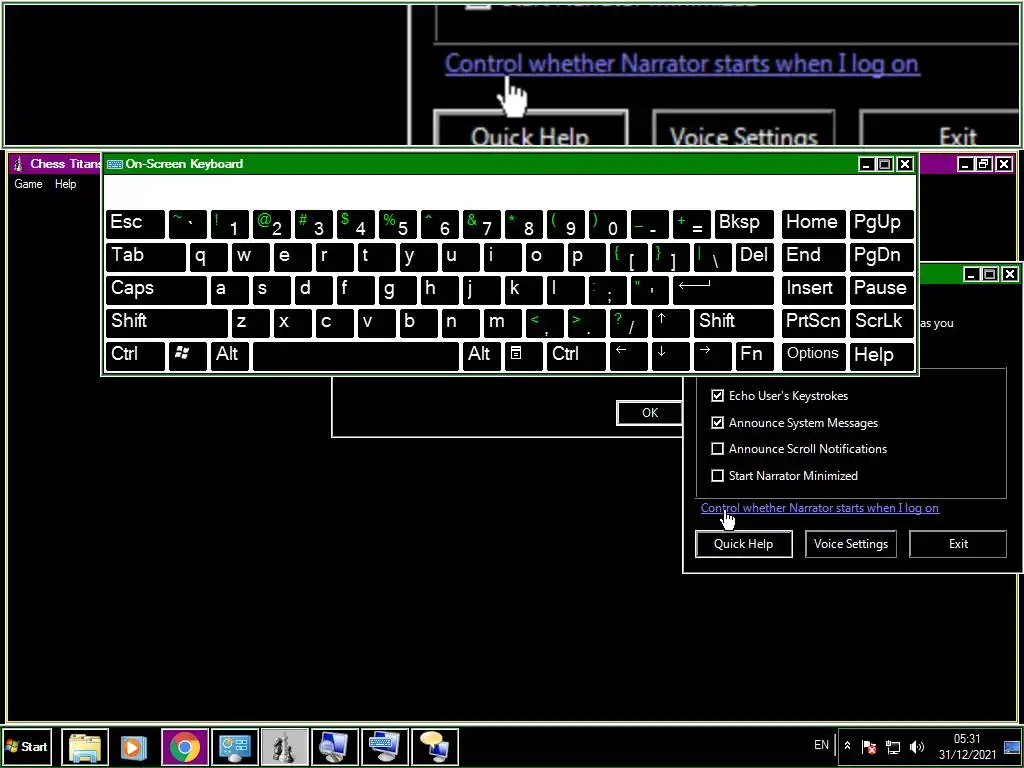This screenshot has width=1024, height=768.
Task: Click the Windows logo key on keyboard
Action: coord(187,355)
